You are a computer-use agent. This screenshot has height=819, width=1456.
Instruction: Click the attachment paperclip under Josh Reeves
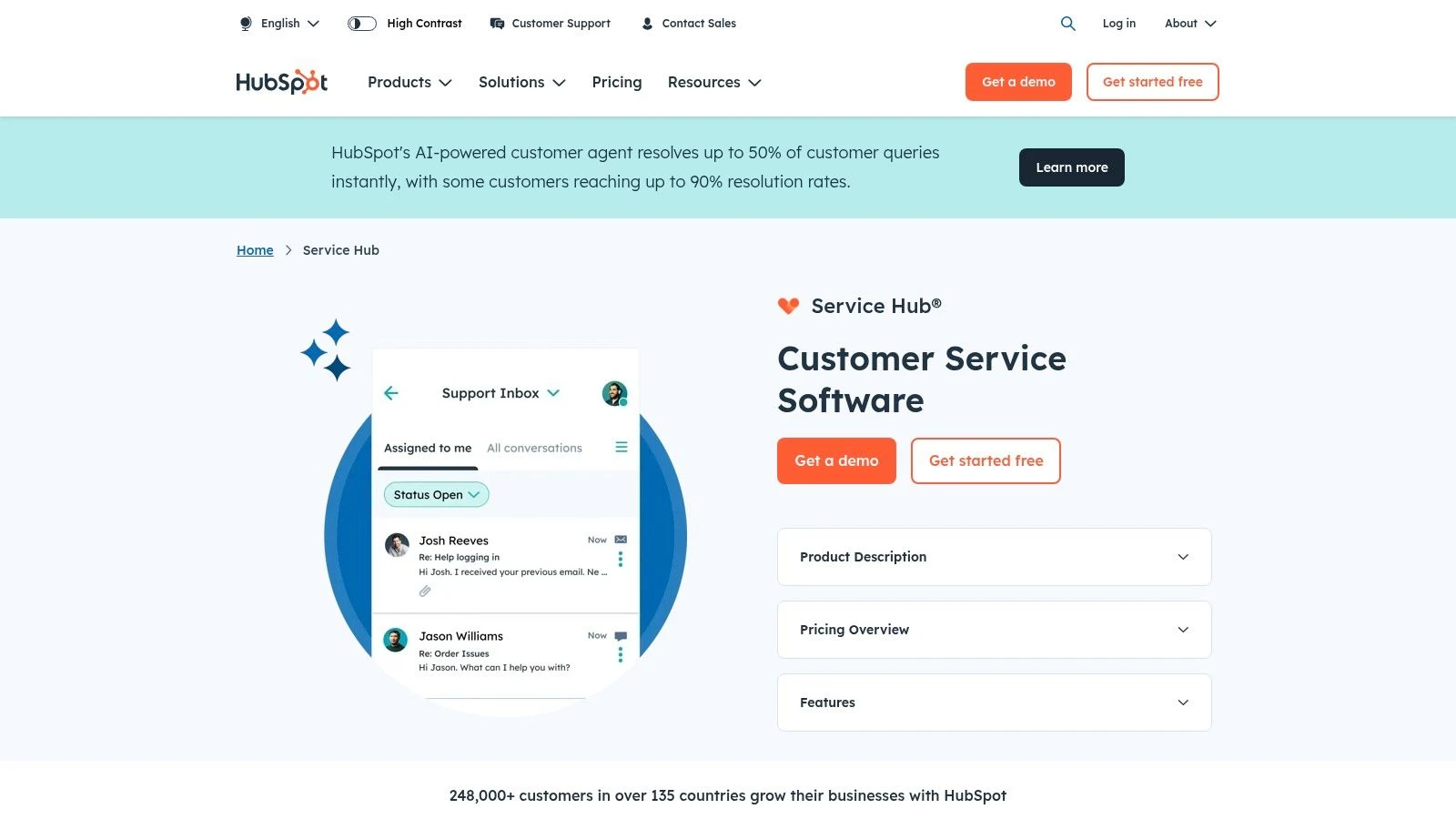[x=425, y=591]
